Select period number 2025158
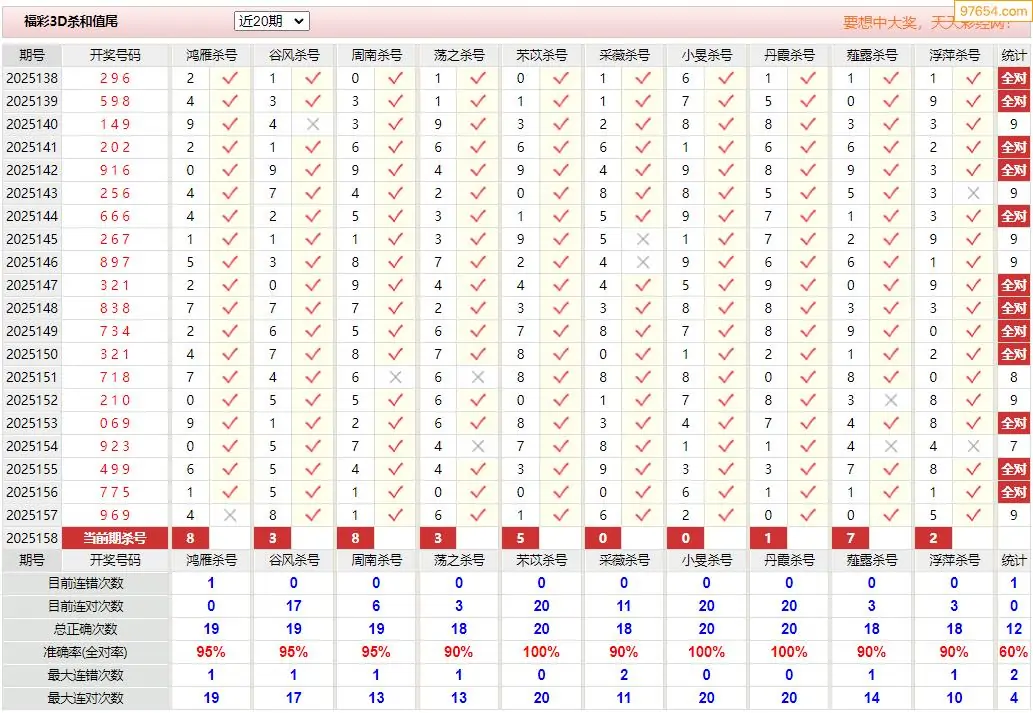Viewport: 1033px width, 713px height. [32, 538]
